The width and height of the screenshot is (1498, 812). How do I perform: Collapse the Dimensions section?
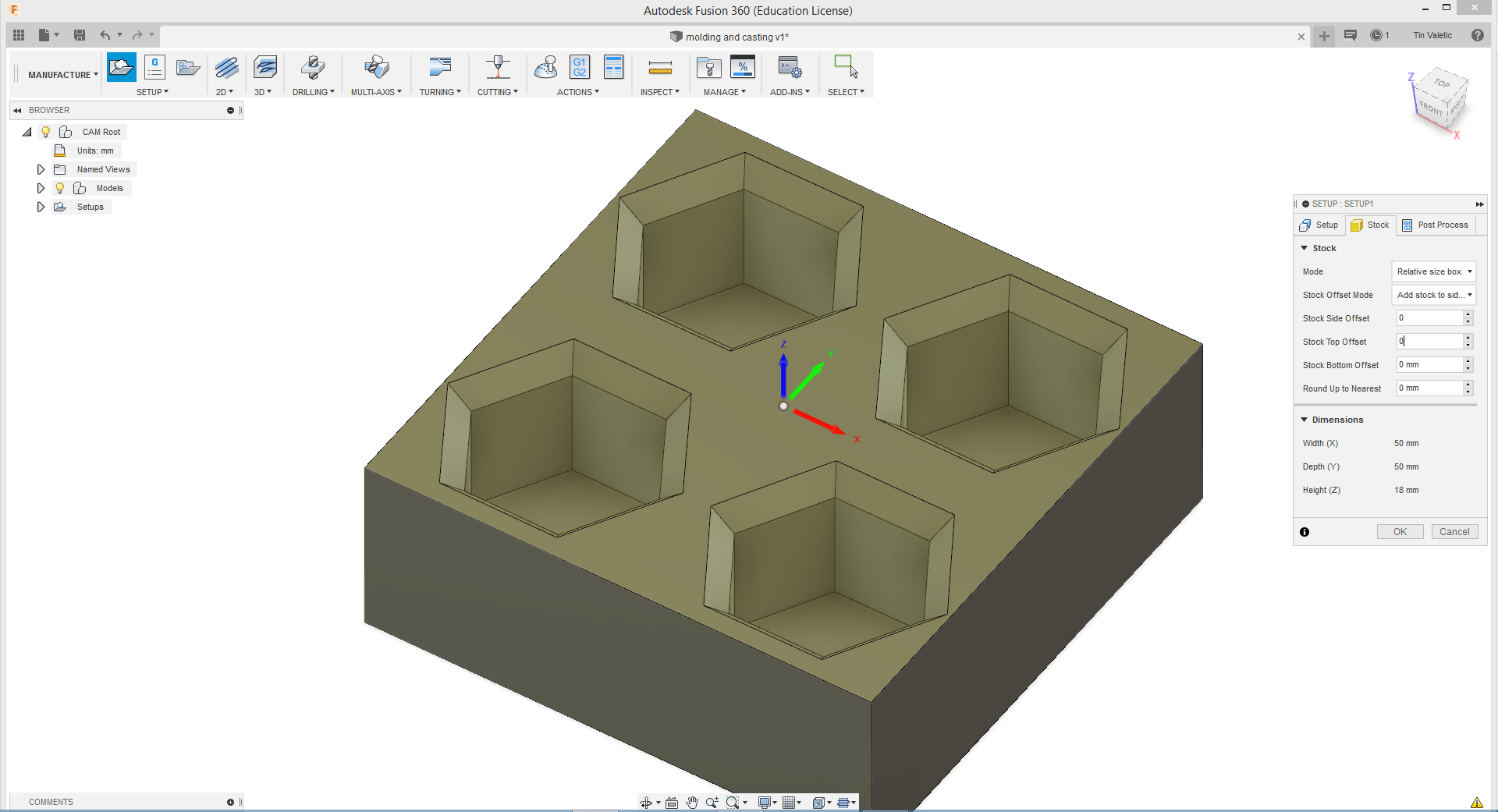(x=1304, y=420)
